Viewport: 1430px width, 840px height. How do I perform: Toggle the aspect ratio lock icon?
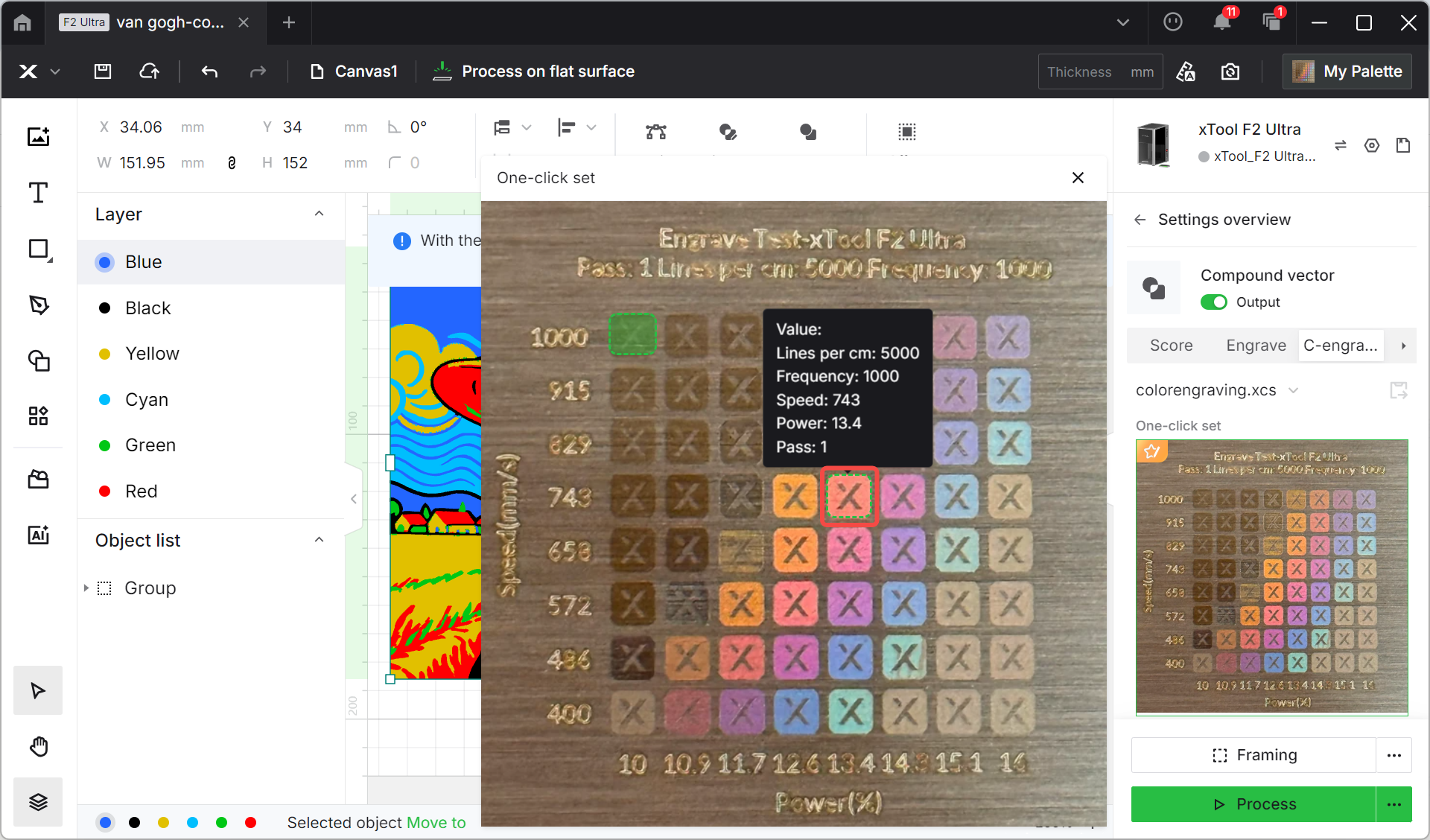coord(232,163)
